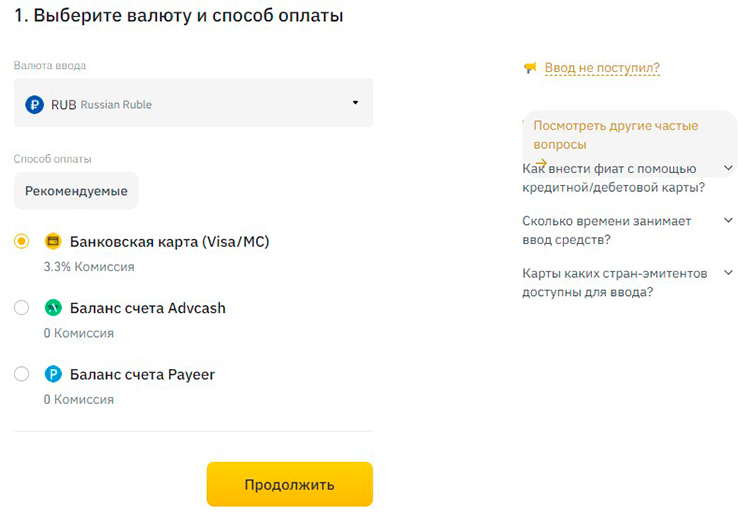Screen dimensions: 748x515
Task: Click the yellow bank card icon
Action: coord(54,241)
